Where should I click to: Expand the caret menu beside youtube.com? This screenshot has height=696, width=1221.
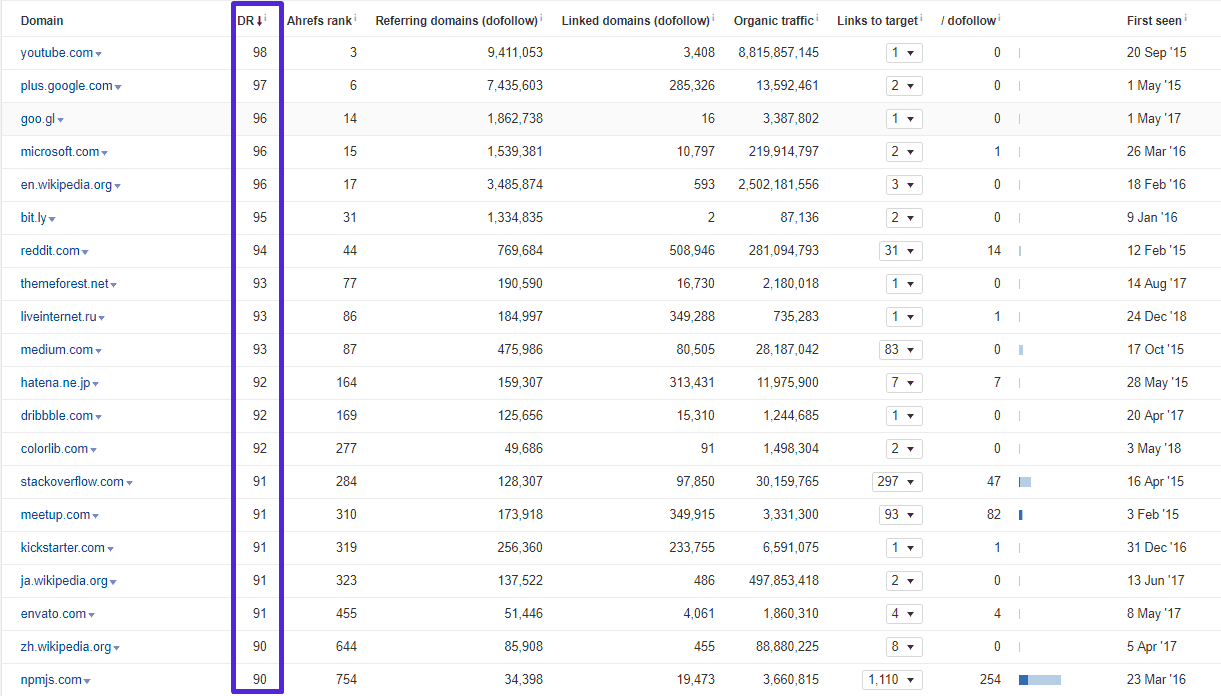point(99,54)
